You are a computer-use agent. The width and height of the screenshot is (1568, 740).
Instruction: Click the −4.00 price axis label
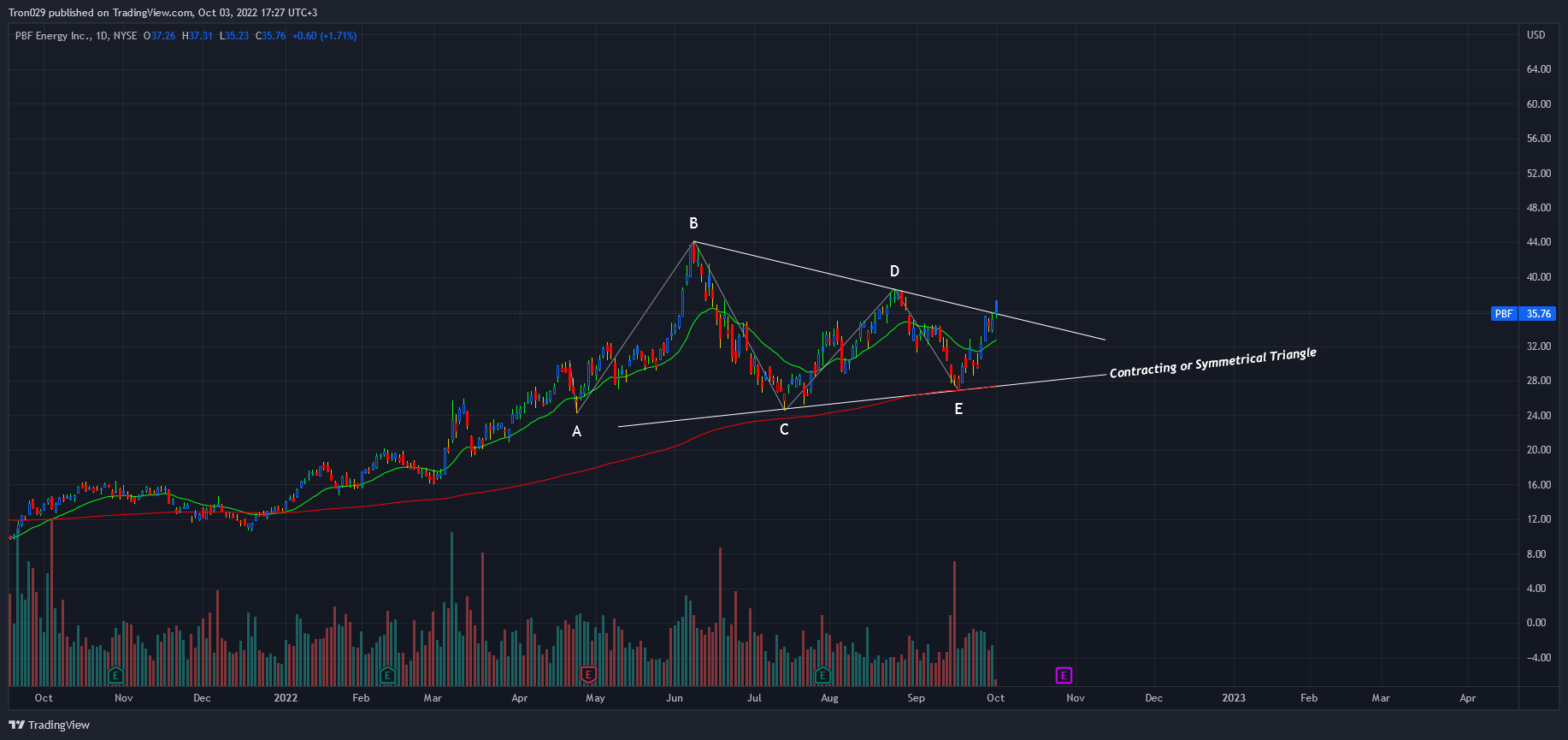pos(1538,658)
